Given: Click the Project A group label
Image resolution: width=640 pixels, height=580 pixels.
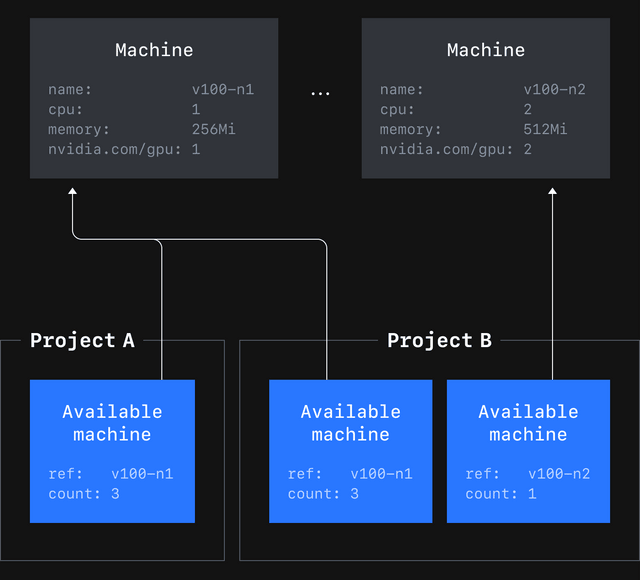Looking at the screenshot, I should pyautogui.click(x=82, y=341).
